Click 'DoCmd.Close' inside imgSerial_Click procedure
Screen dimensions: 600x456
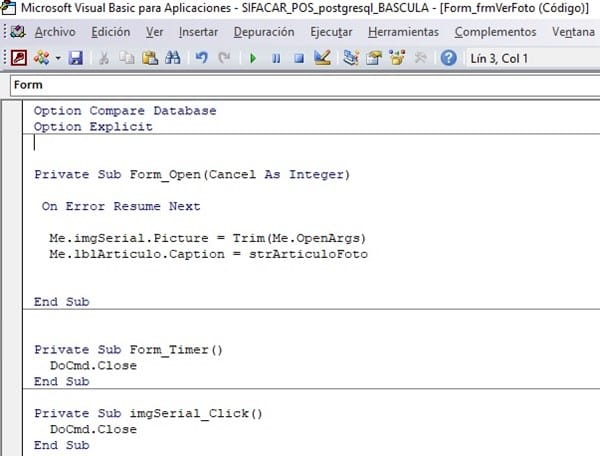click(93, 429)
